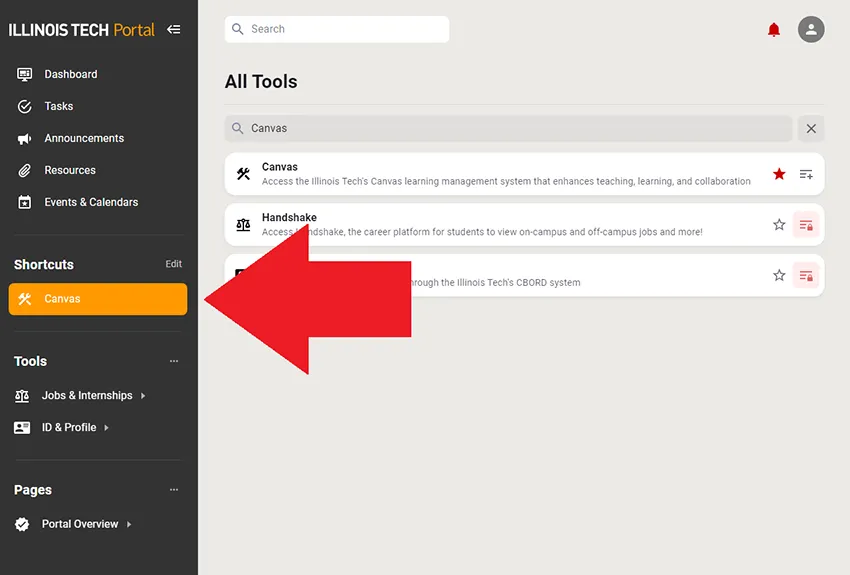Image resolution: width=850 pixels, height=575 pixels.
Task: Click the Dashboard monitor icon
Action: click(24, 74)
